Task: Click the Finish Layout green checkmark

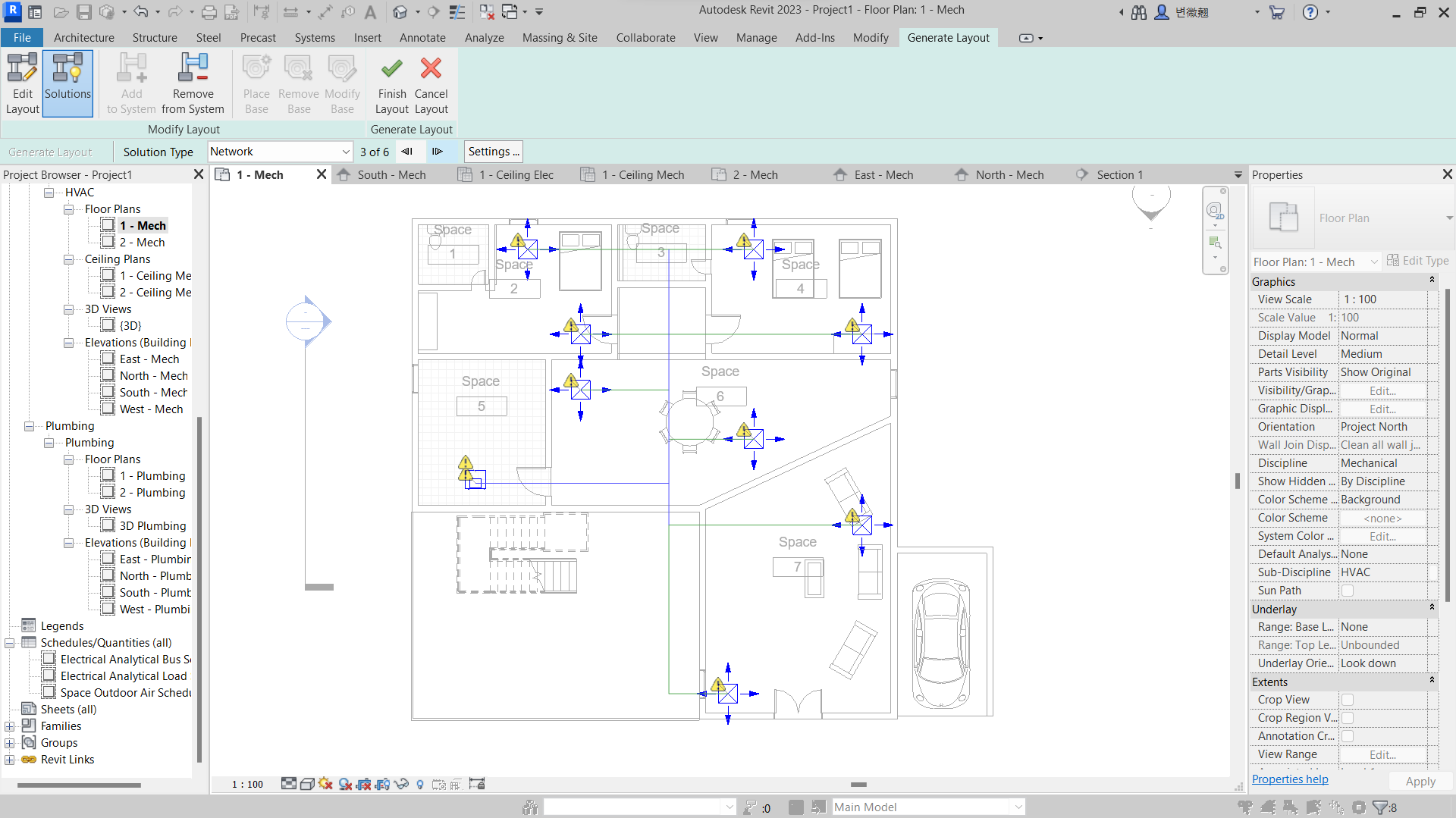Action: [391, 83]
